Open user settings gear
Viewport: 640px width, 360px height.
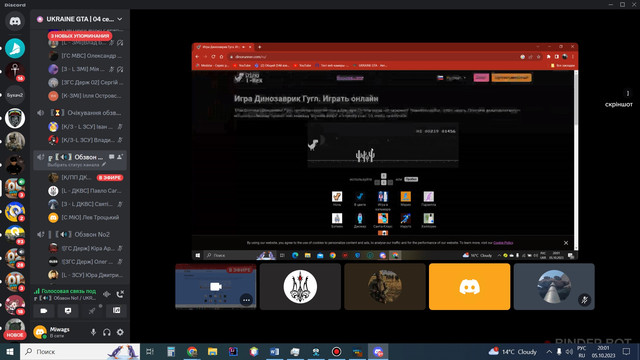click(120, 332)
